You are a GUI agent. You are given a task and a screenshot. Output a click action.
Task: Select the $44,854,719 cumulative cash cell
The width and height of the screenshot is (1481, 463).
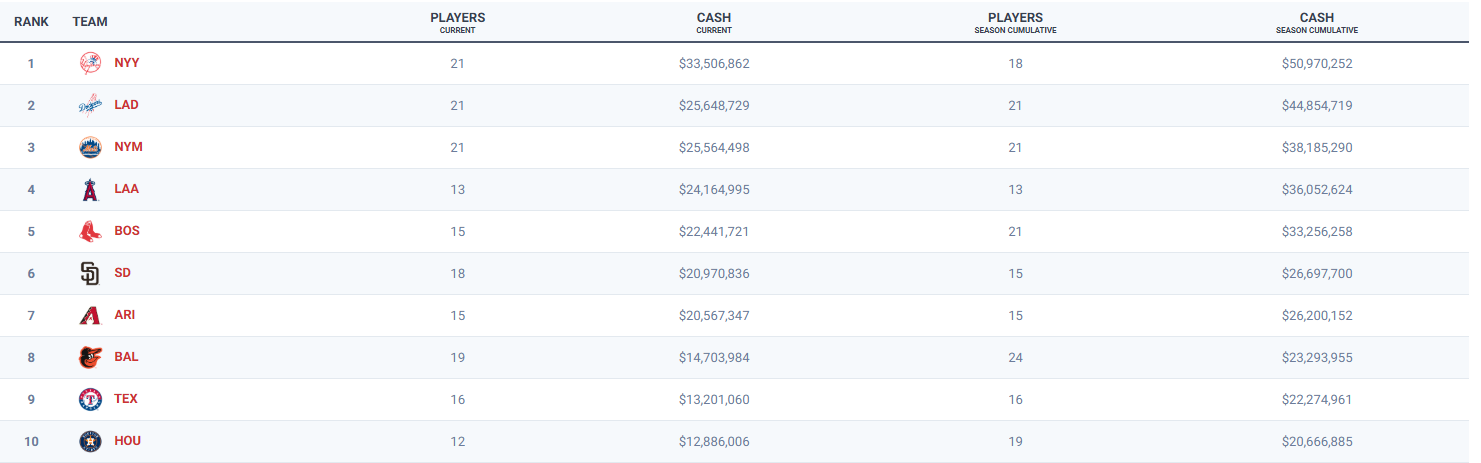pos(1317,105)
